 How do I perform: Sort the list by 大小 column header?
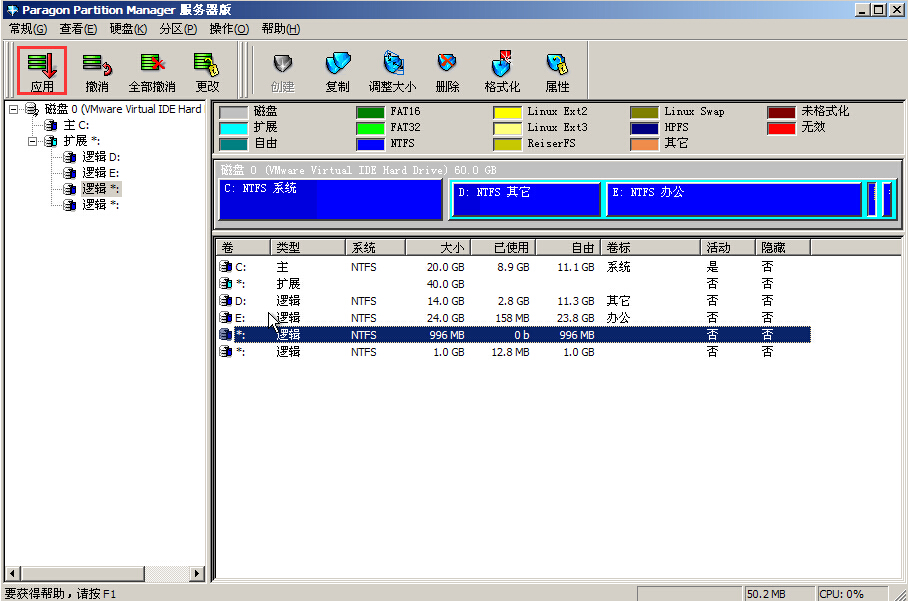tap(437, 247)
